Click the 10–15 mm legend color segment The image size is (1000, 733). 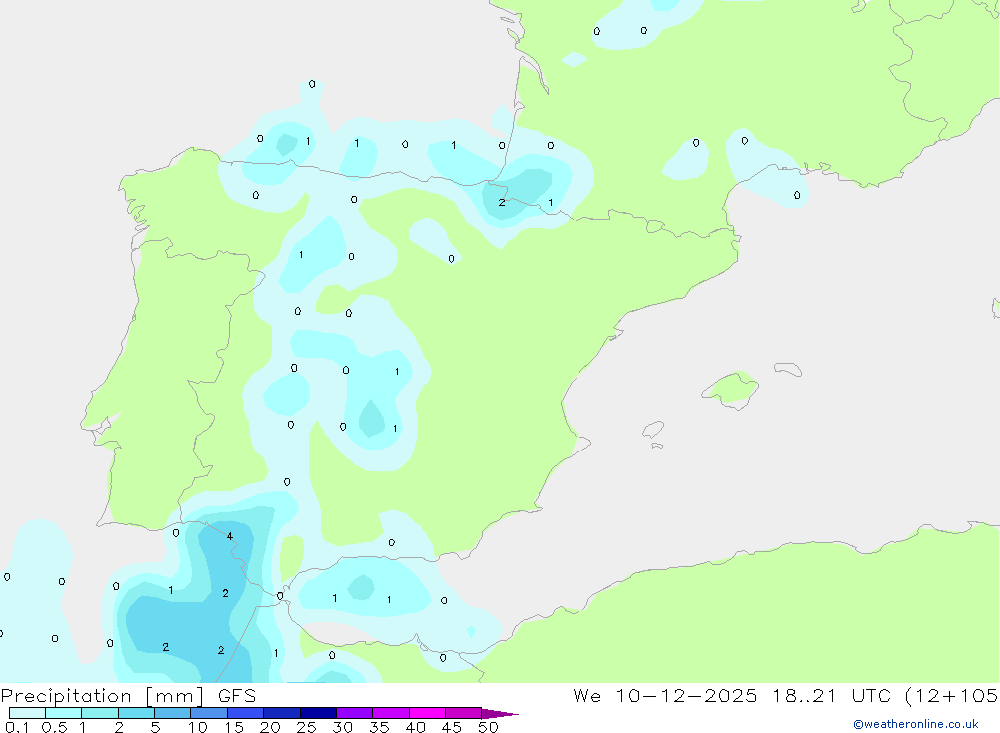tap(209, 713)
